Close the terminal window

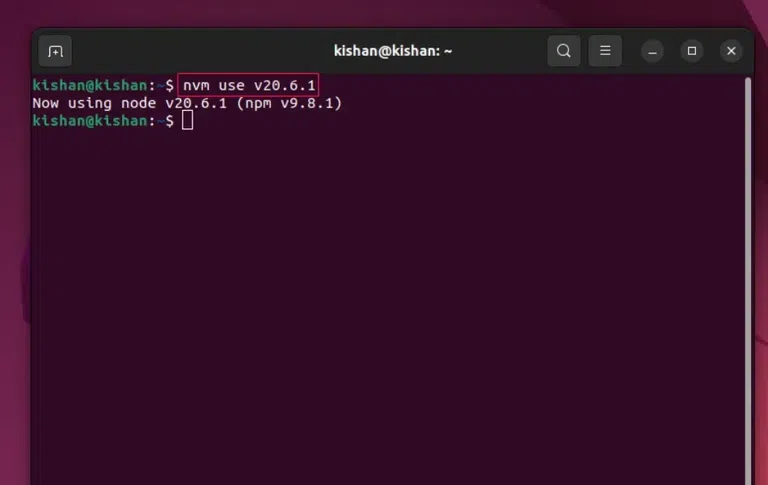tap(731, 51)
